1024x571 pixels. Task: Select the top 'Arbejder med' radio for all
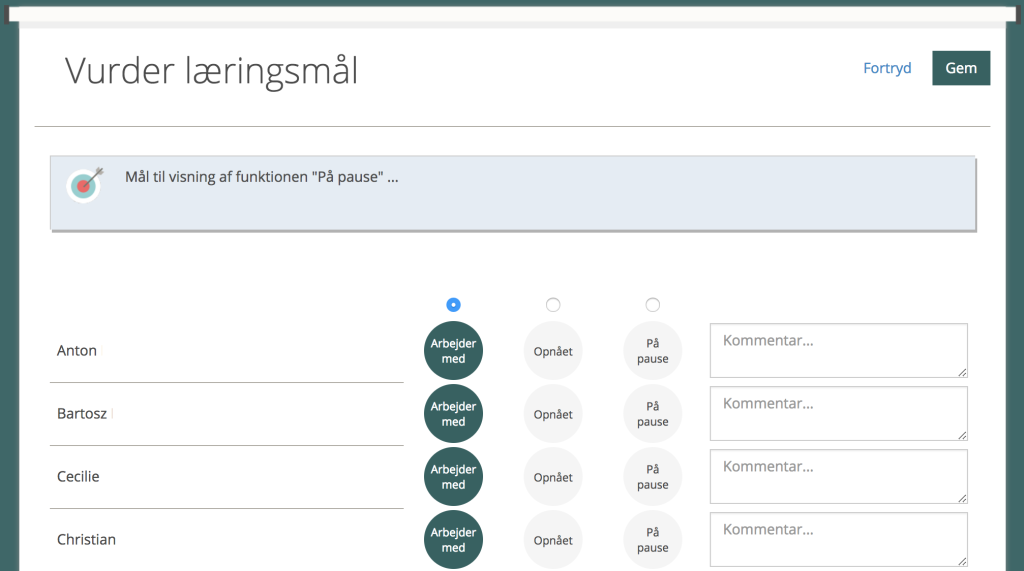tap(453, 305)
